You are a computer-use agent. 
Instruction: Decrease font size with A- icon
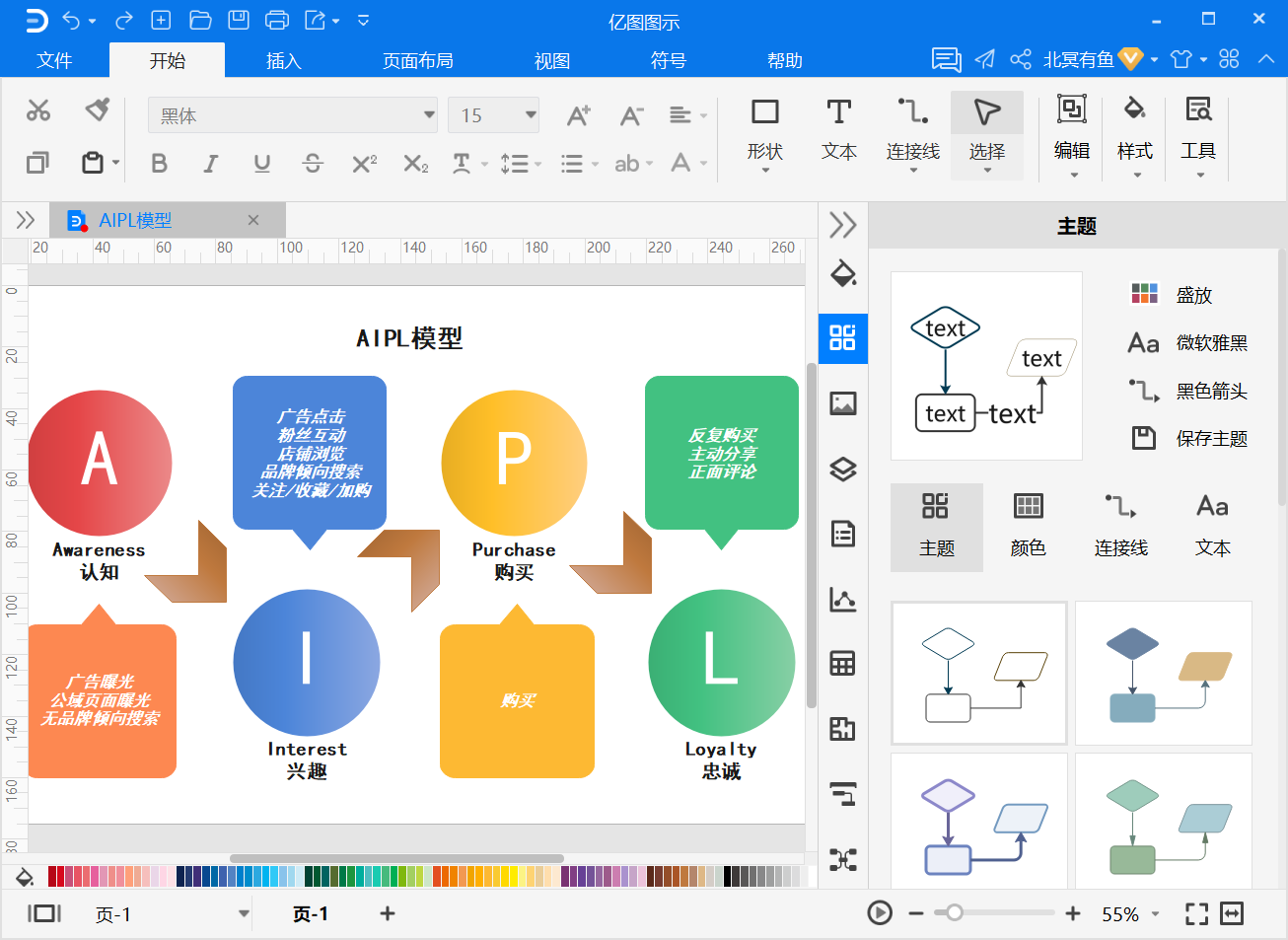[631, 115]
